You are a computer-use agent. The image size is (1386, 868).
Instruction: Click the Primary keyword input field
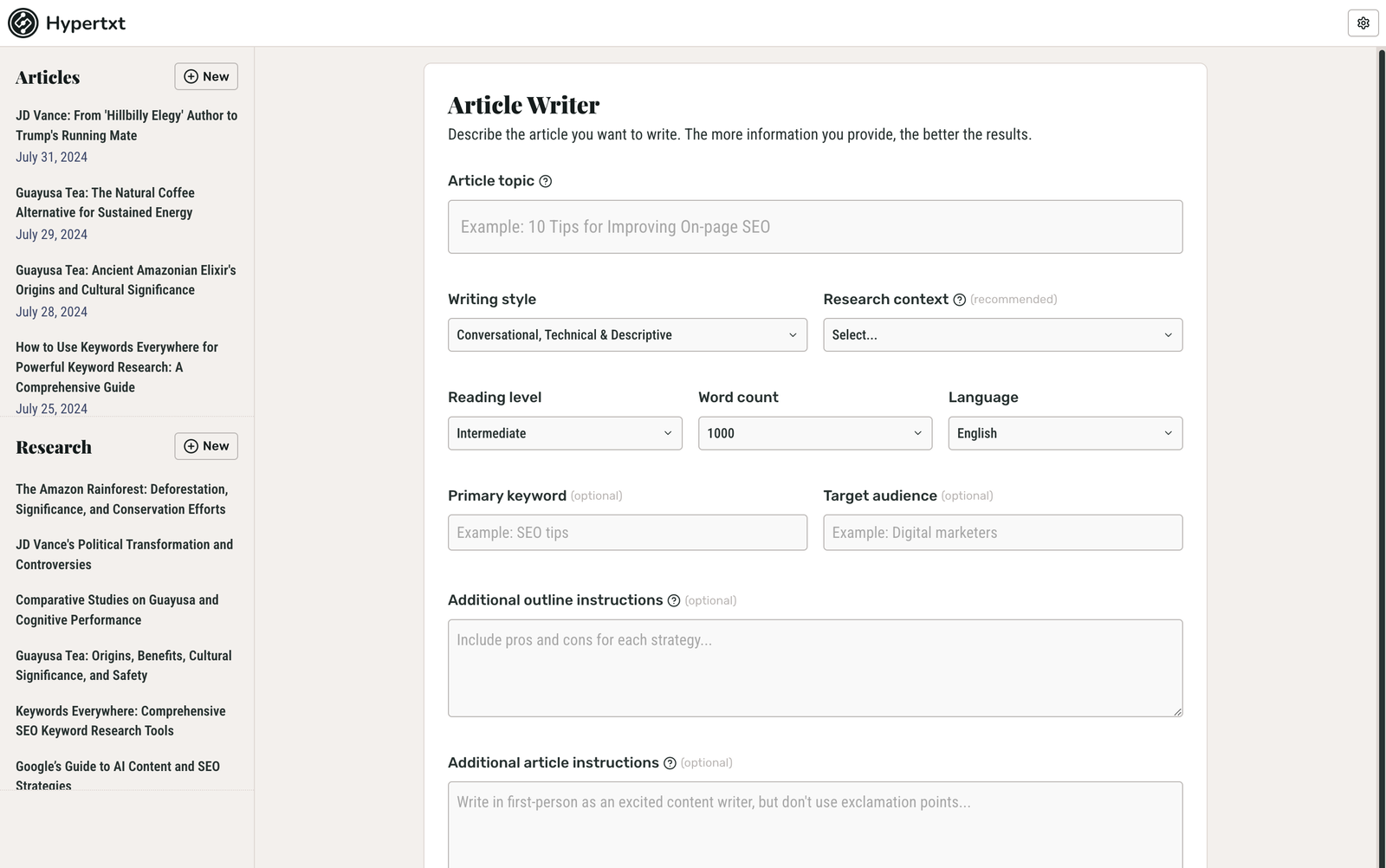627,533
